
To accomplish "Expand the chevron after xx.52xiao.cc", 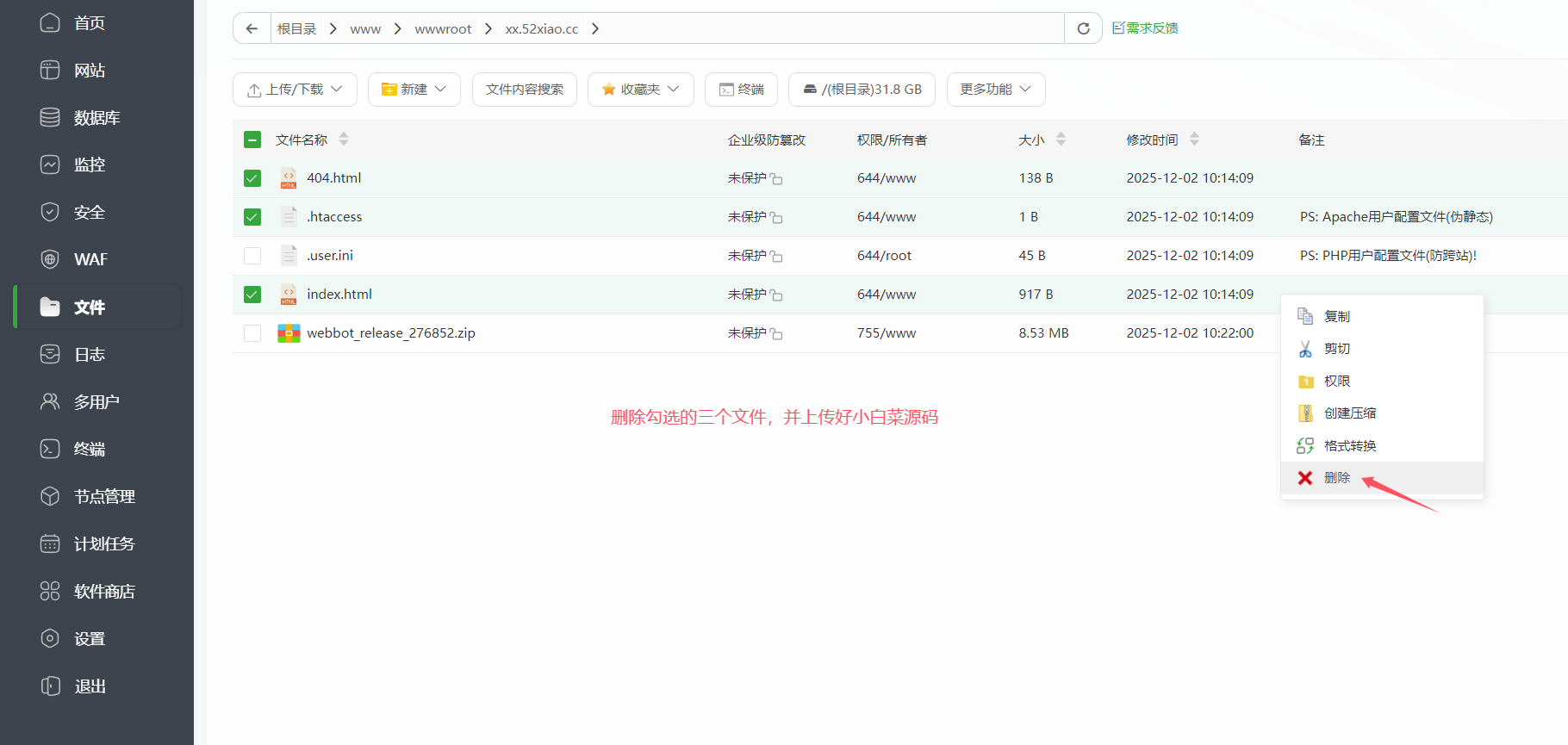I will 595,28.
